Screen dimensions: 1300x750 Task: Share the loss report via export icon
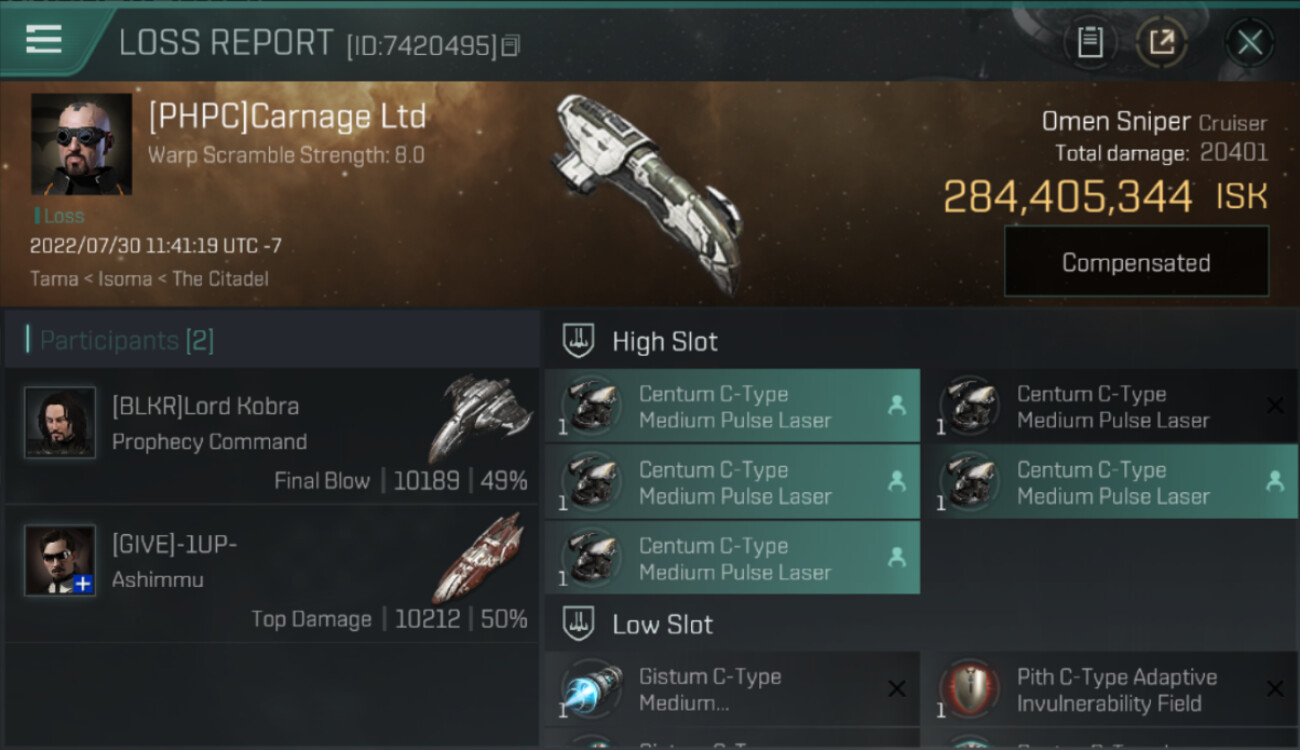1161,42
